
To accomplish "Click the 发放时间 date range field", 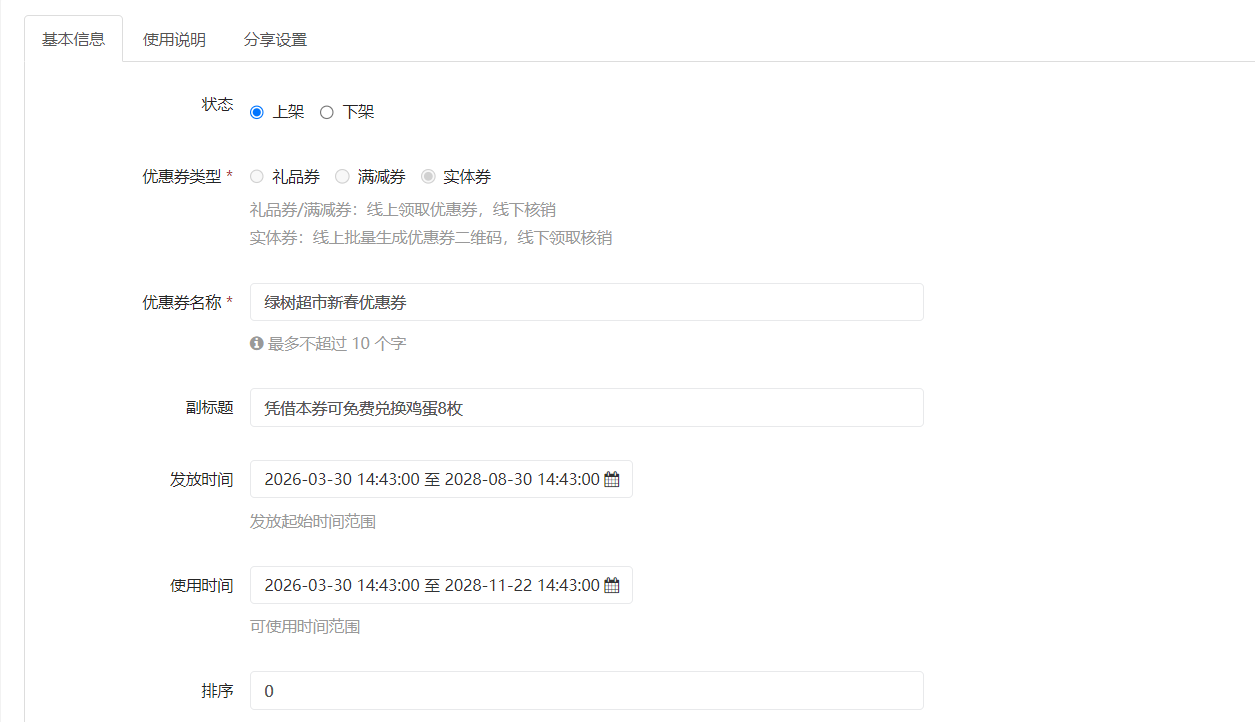I will [441, 479].
